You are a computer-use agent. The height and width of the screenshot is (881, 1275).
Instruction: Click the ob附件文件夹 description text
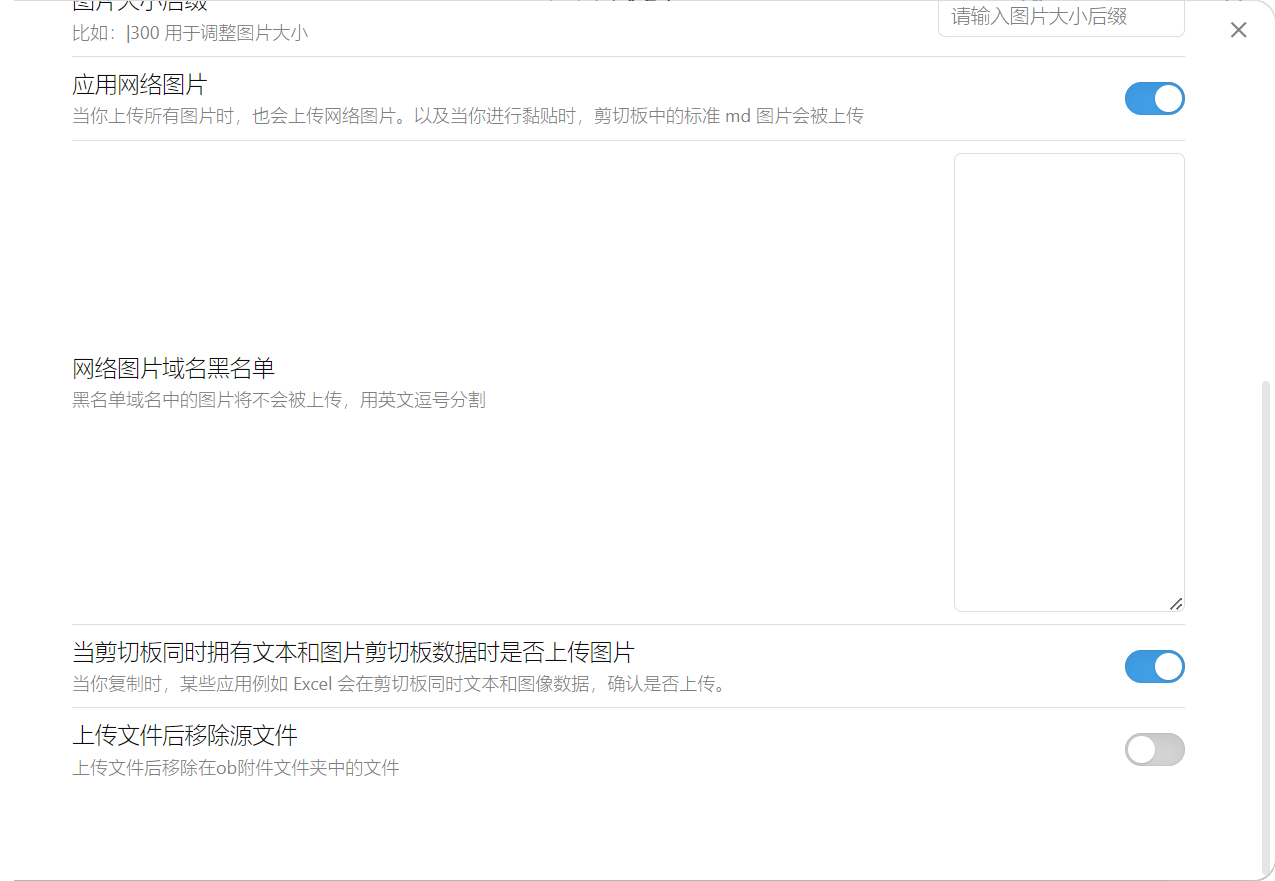tap(235, 768)
